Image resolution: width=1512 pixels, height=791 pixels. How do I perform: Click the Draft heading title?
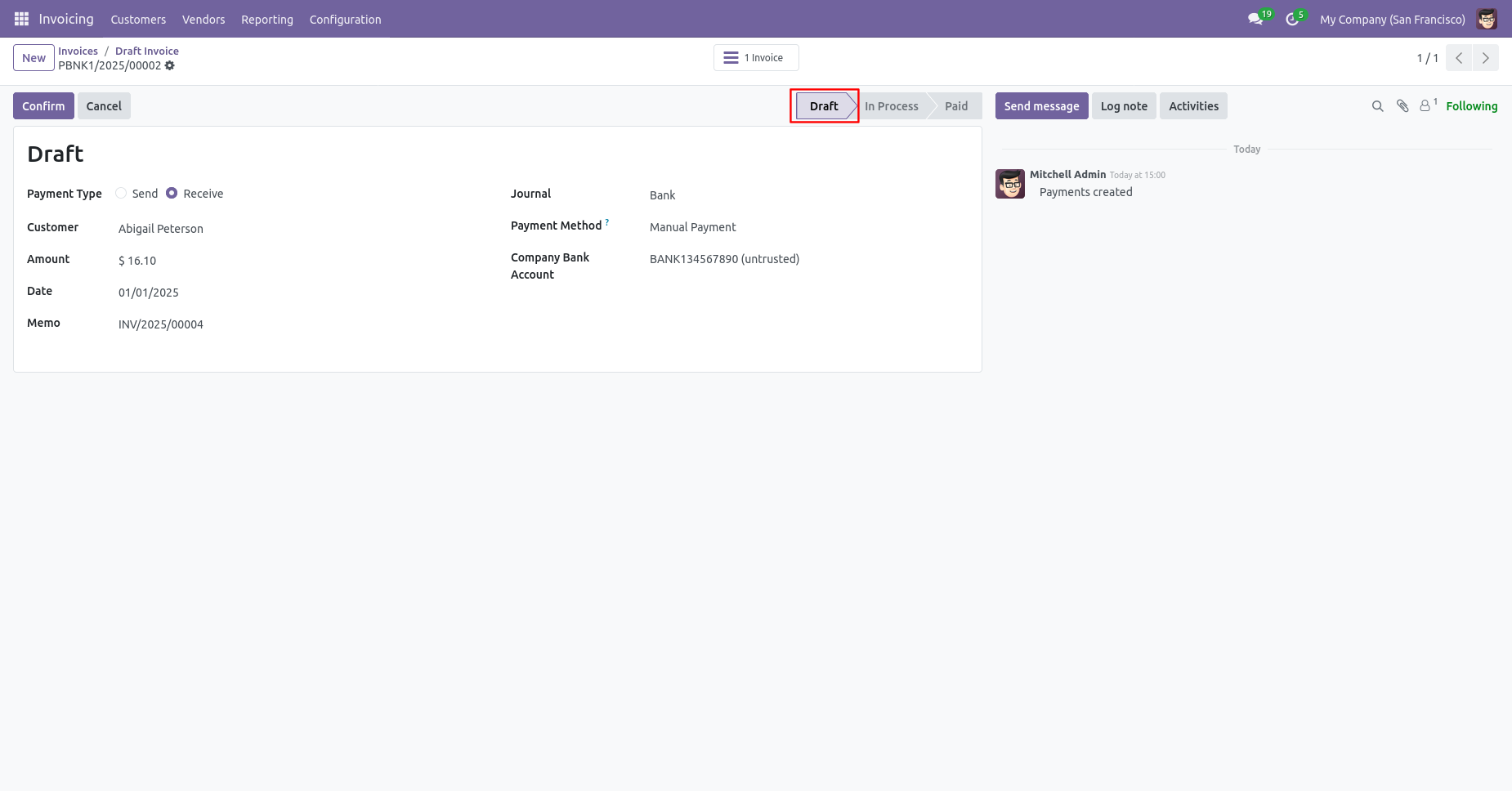pos(56,154)
